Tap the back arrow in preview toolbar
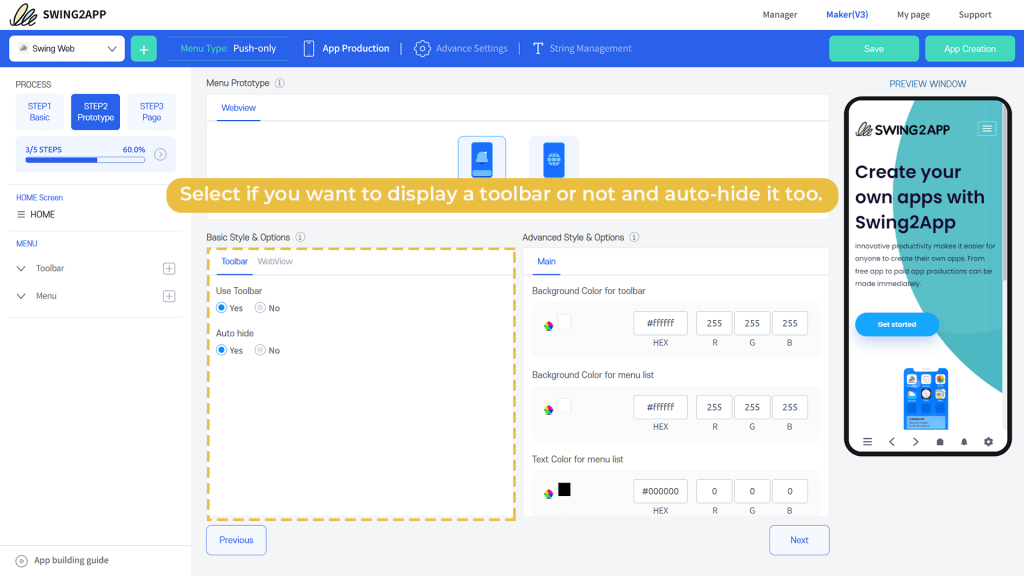 [x=891, y=442]
